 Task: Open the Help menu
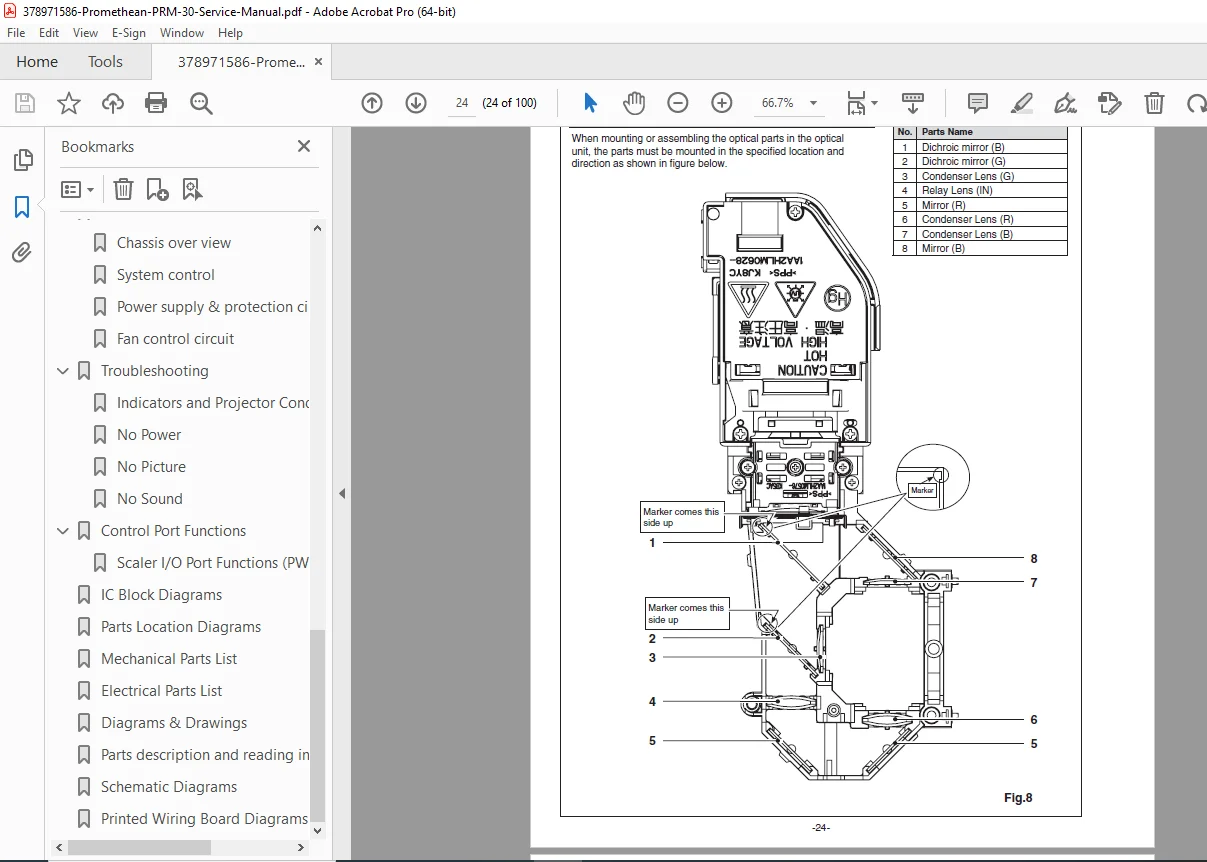(x=230, y=32)
